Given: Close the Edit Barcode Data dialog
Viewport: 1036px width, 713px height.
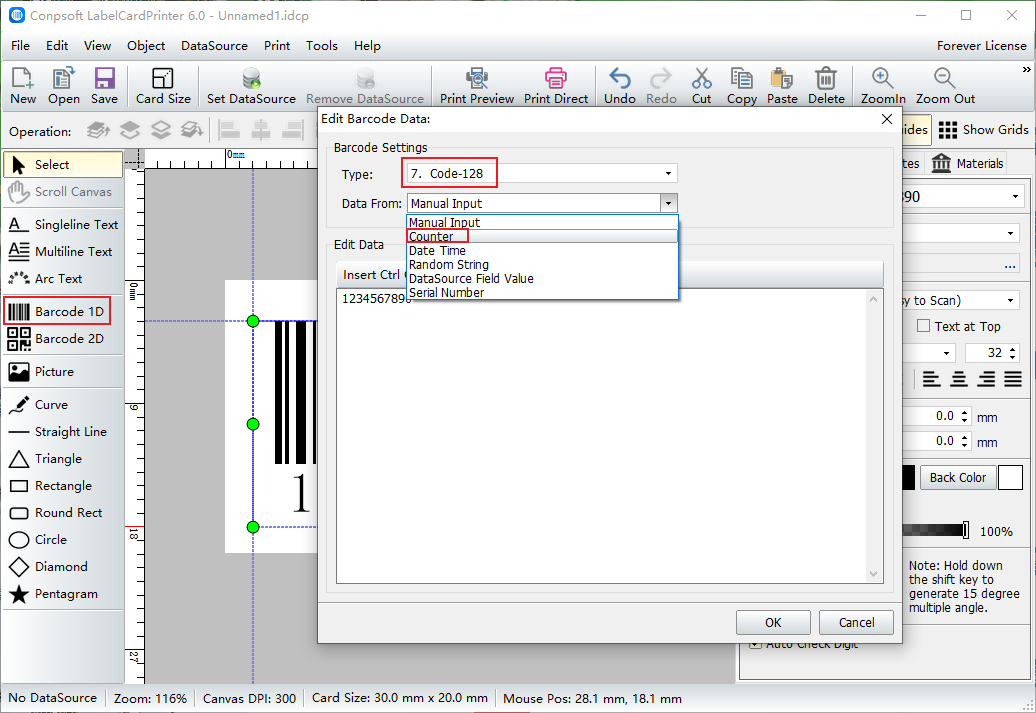Looking at the screenshot, I should (887, 119).
